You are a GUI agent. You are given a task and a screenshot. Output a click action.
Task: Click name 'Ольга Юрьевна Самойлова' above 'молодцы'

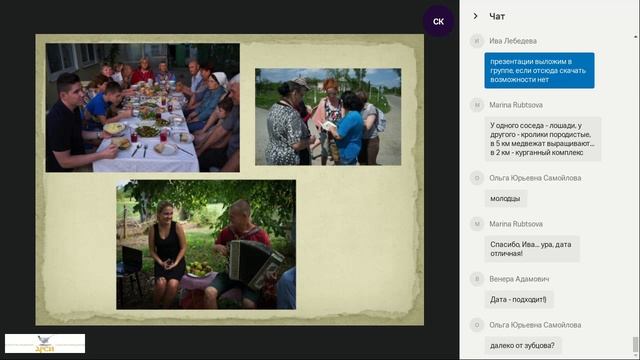(x=535, y=178)
